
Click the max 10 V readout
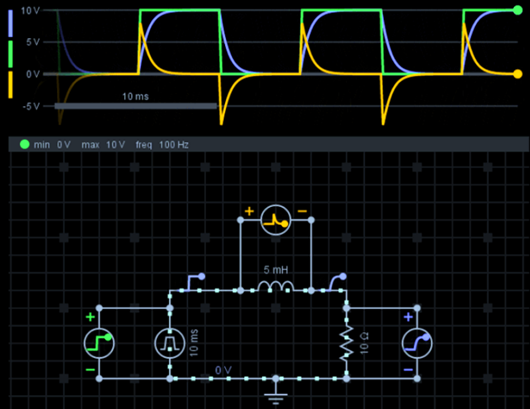click(x=103, y=145)
